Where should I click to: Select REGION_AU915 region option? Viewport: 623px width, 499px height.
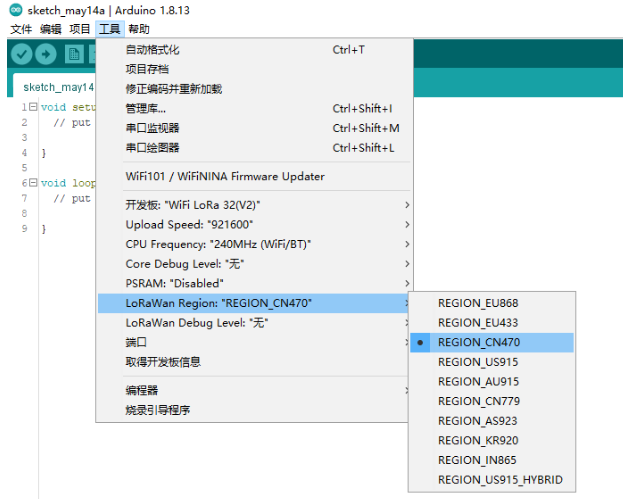[492, 381]
